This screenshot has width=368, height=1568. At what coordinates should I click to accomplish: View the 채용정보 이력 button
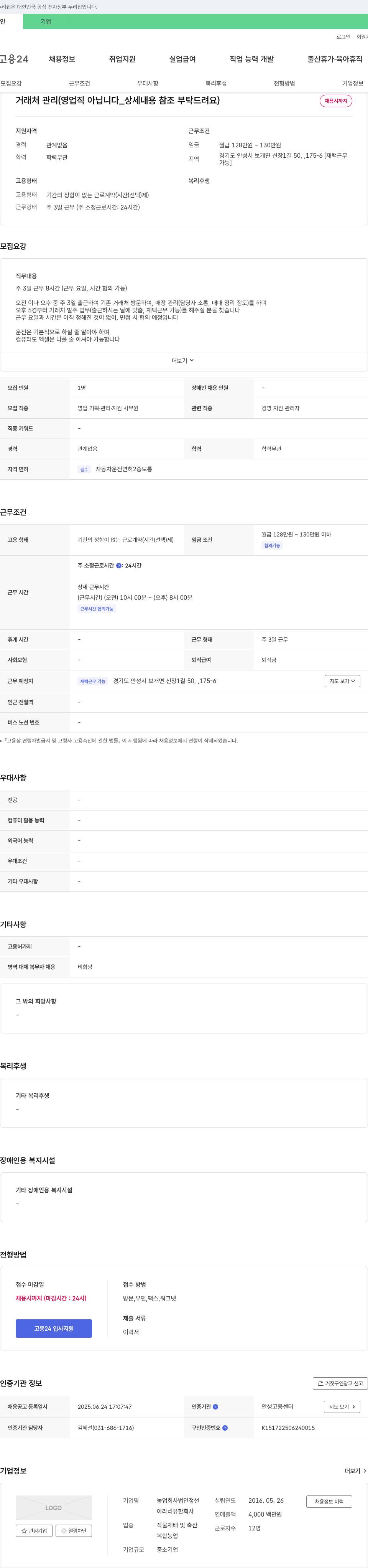[x=329, y=1501]
